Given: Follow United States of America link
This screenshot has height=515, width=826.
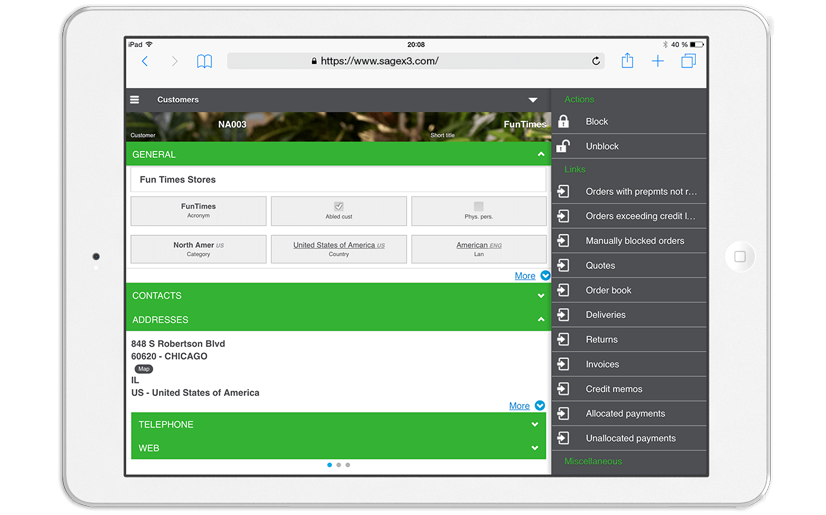Looking at the screenshot, I should [x=339, y=245].
